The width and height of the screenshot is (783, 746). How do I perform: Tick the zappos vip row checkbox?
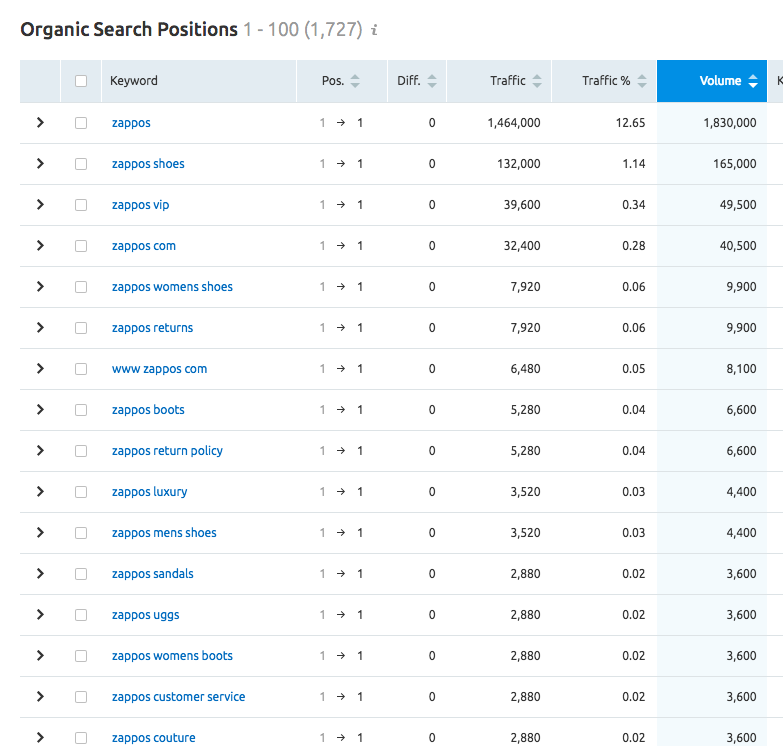(81, 205)
